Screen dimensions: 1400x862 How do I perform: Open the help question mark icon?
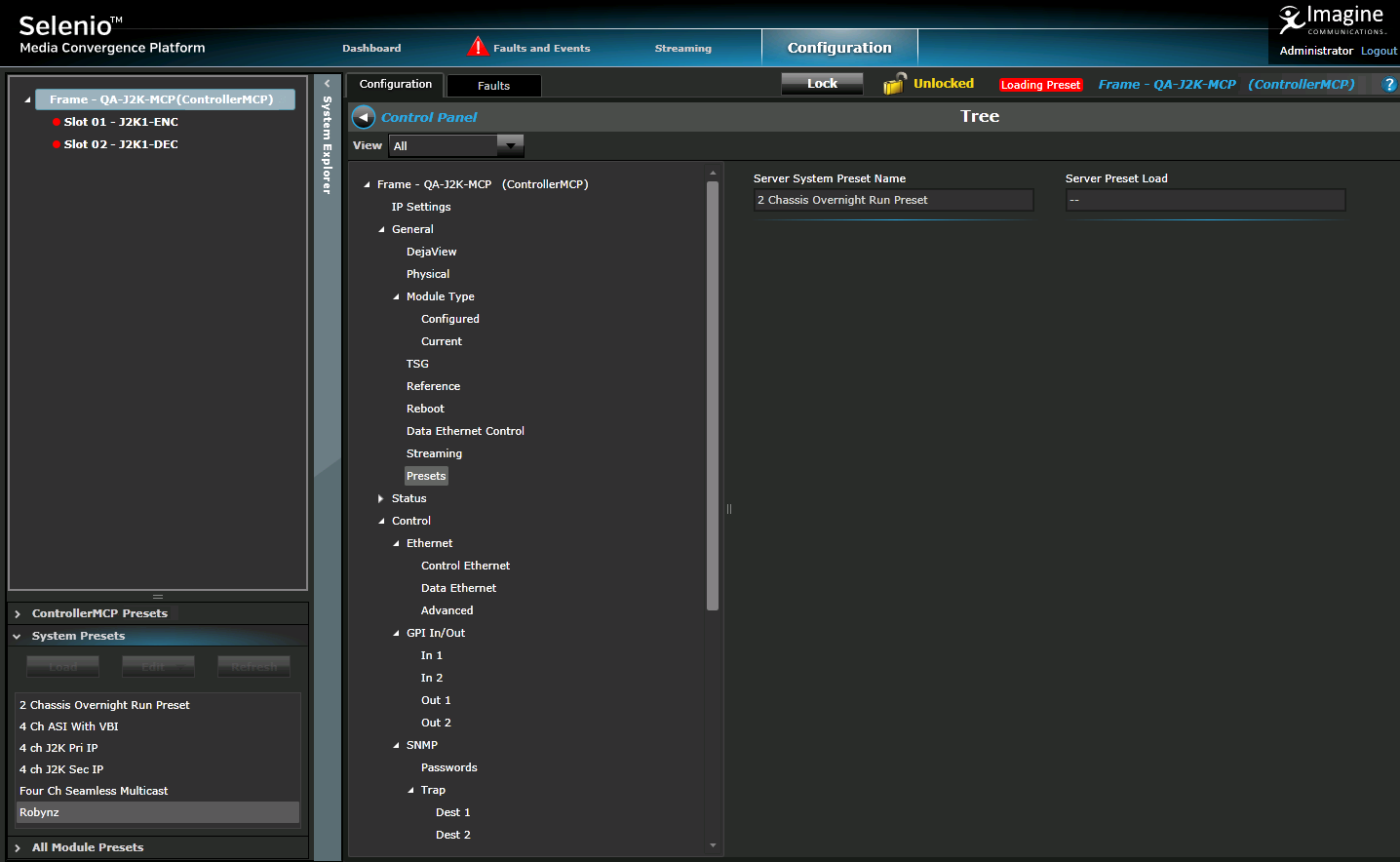click(x=1389, y=85)
